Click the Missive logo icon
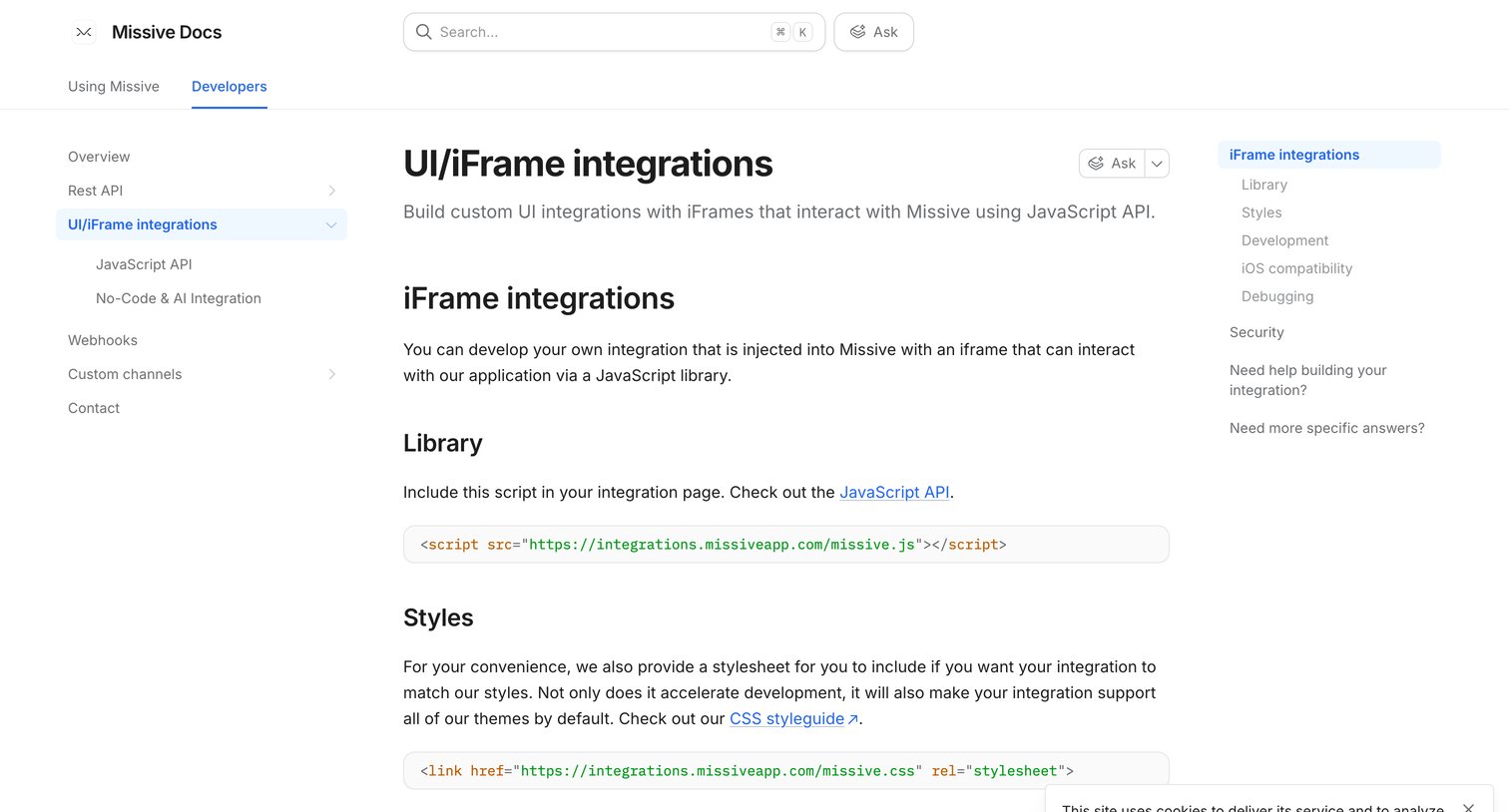Viewport: 1509px width, 812px height. 84,32
